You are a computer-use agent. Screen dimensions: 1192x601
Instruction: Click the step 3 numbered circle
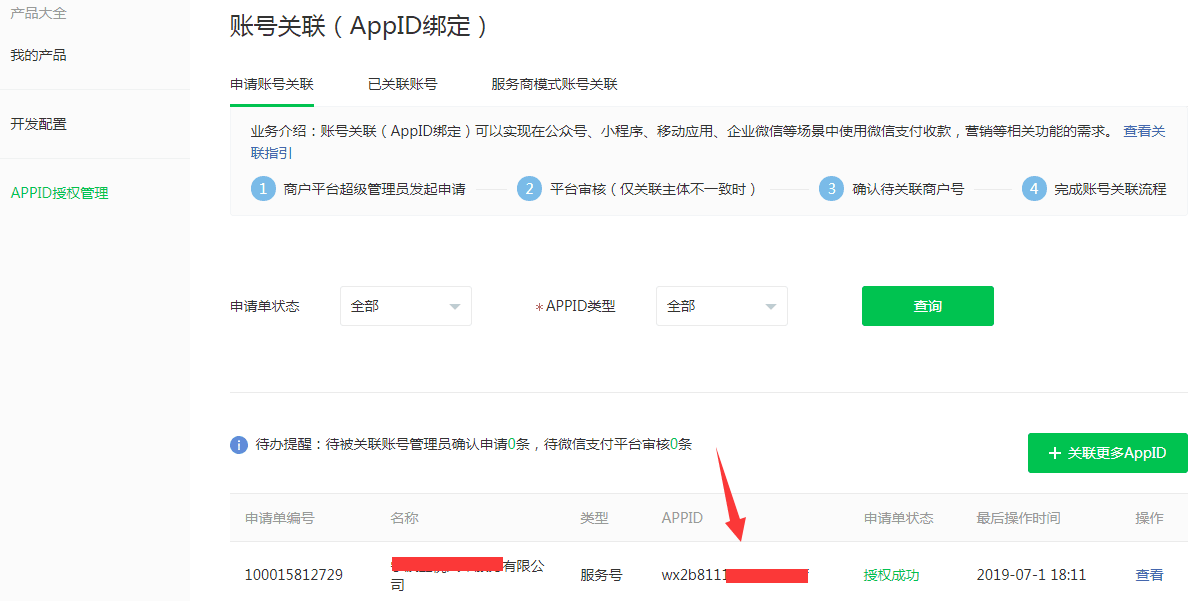831,189
